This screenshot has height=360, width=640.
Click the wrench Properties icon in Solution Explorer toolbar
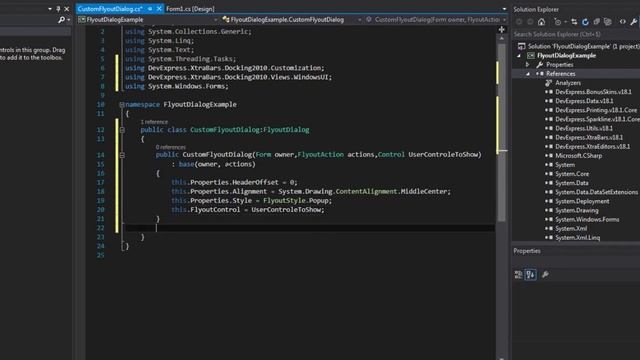(633, 22)
